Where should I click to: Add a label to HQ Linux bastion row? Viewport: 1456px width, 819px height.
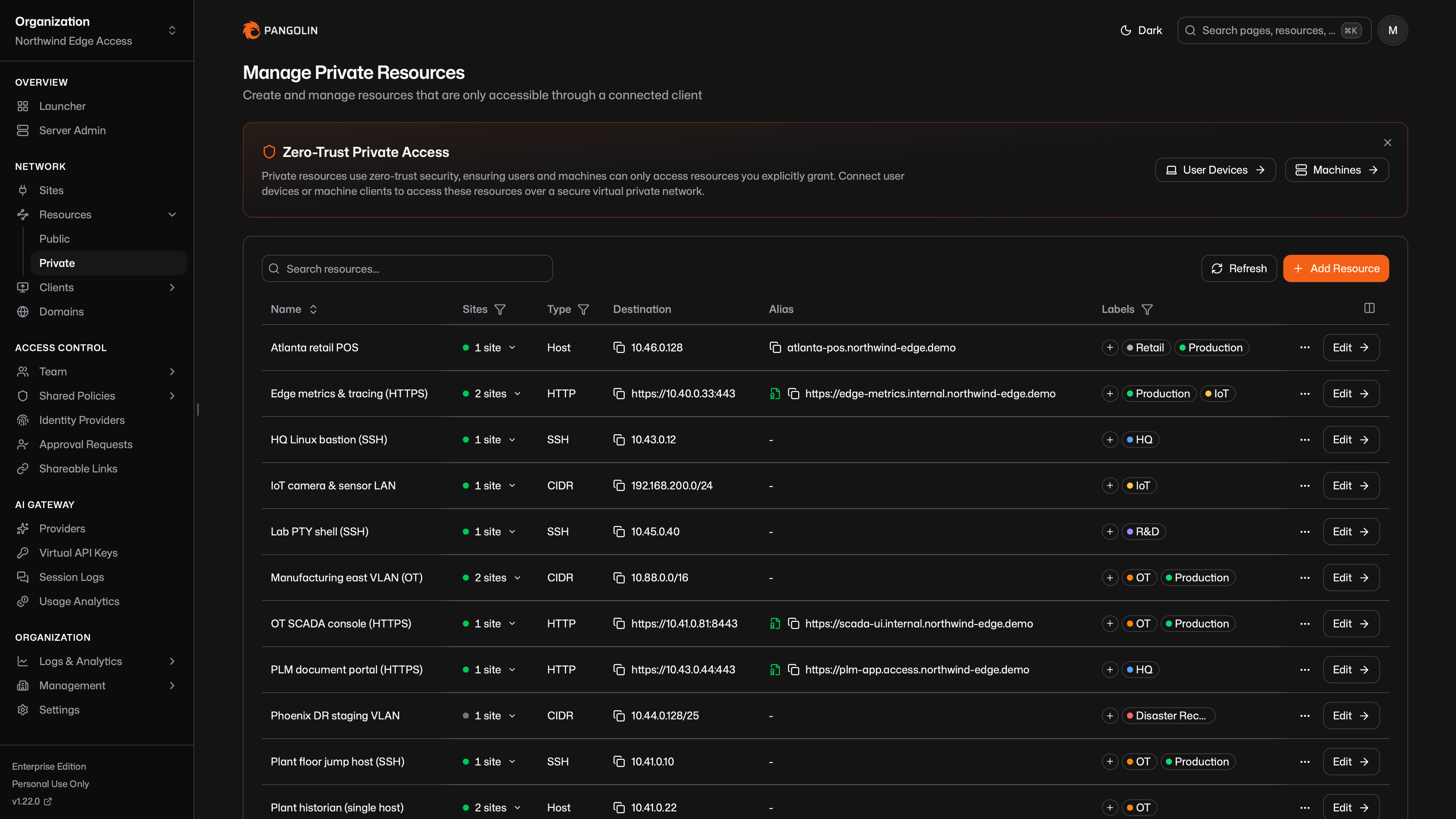(1110, 439)
